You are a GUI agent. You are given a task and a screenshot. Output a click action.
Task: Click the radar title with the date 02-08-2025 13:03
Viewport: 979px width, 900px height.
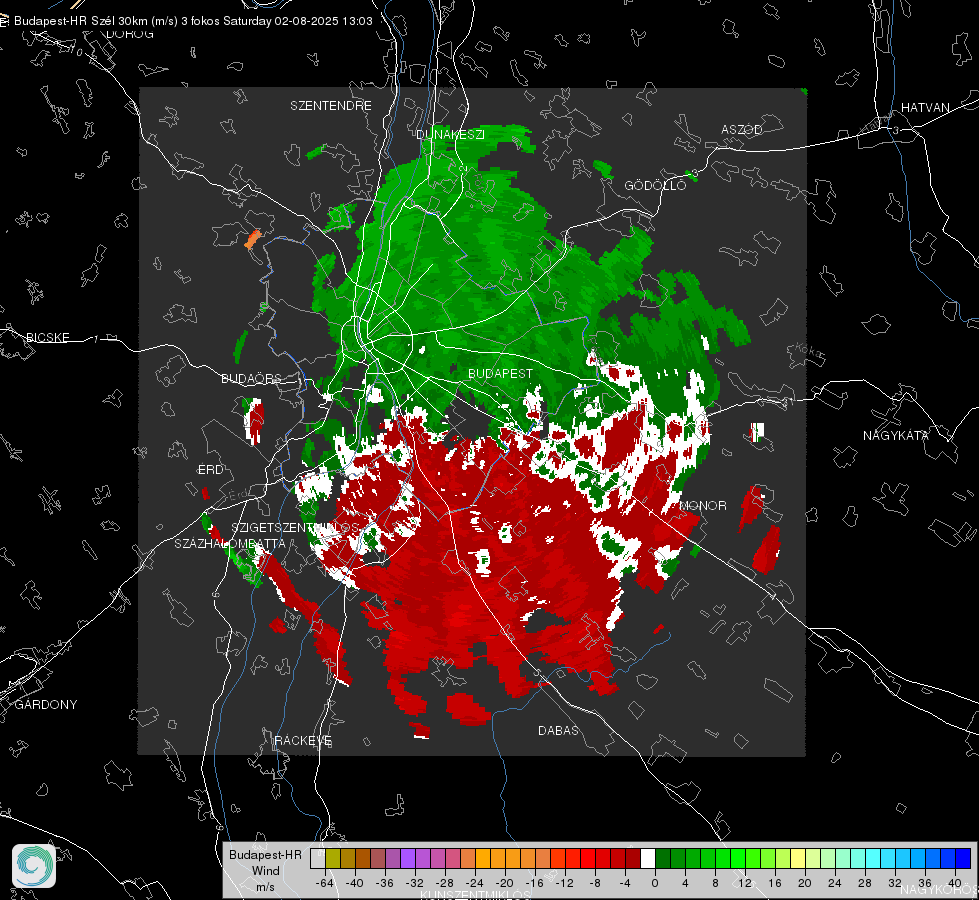193,21
